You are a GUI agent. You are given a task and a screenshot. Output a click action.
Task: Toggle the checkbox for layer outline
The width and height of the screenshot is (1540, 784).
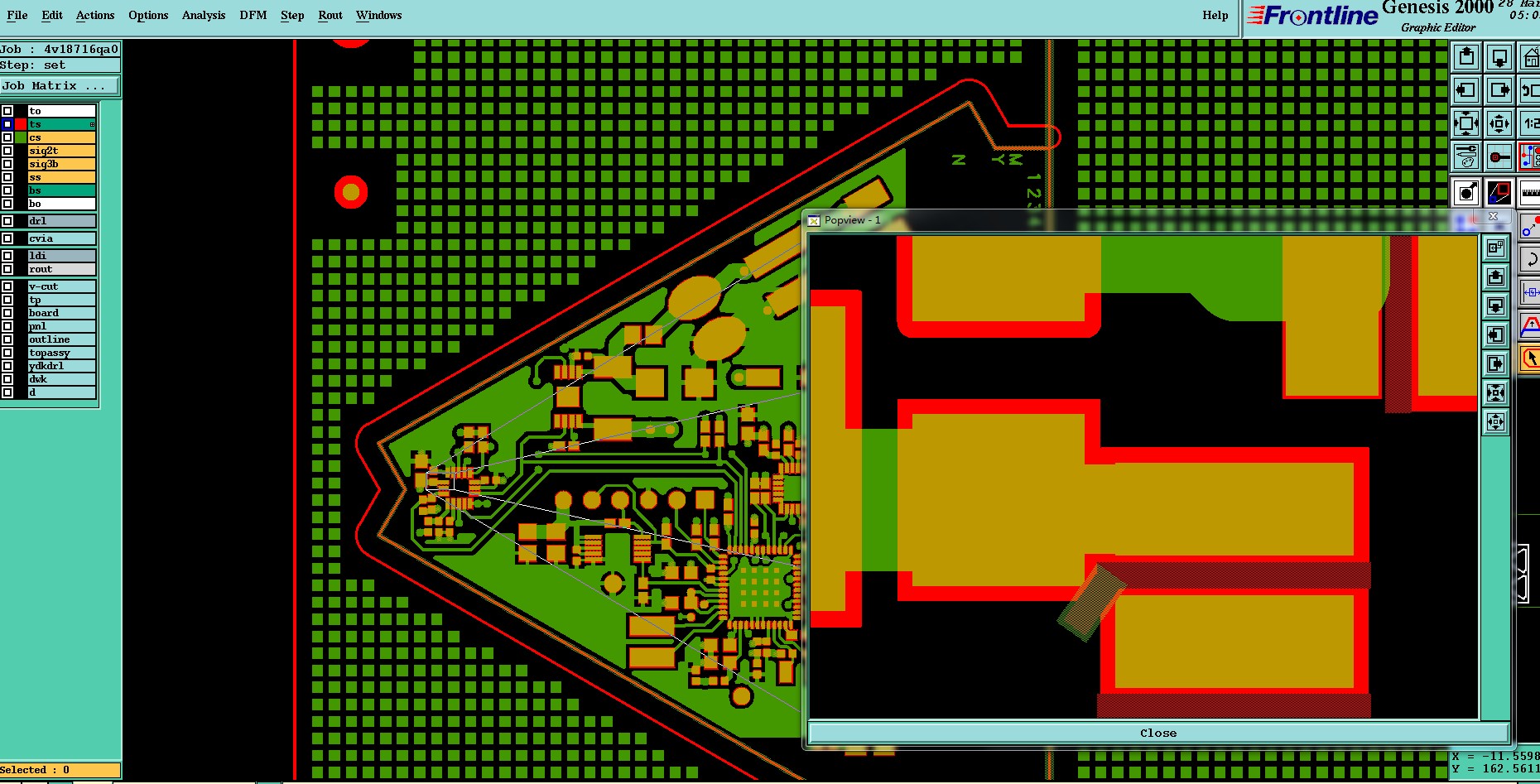click(7, 339)
